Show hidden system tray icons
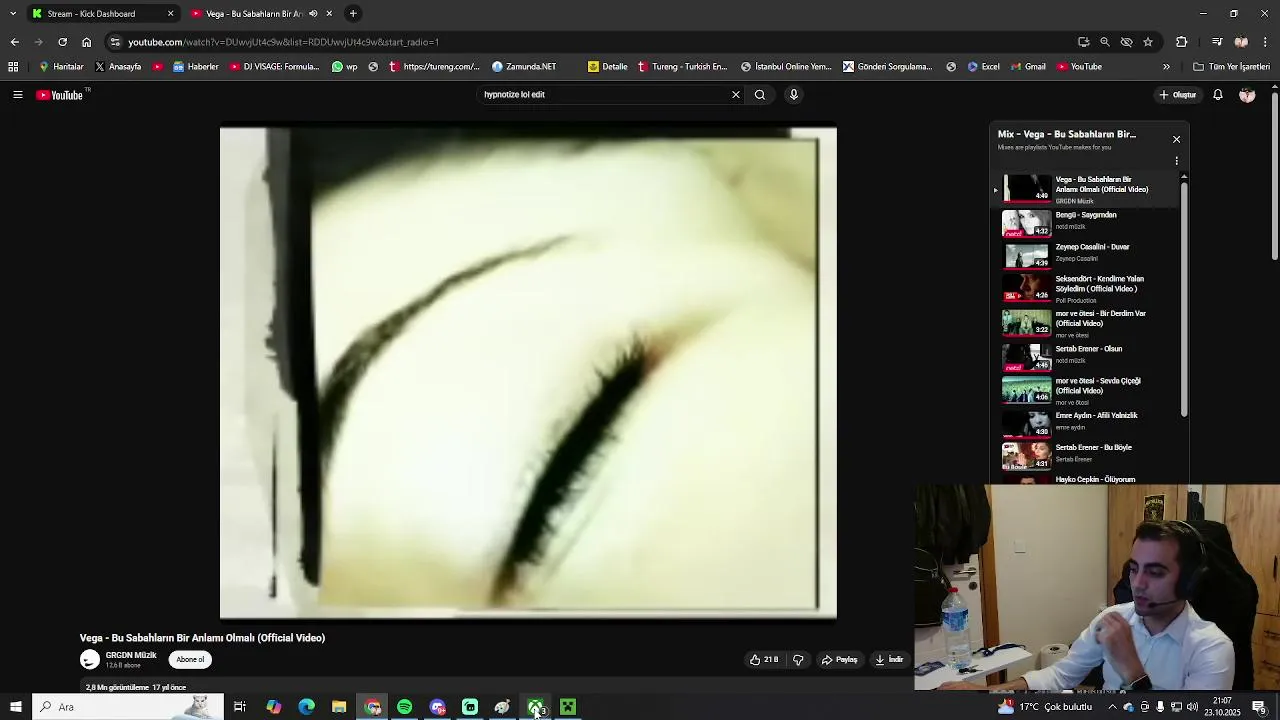The image size is (1280, 720). (x=1112, y=707)
